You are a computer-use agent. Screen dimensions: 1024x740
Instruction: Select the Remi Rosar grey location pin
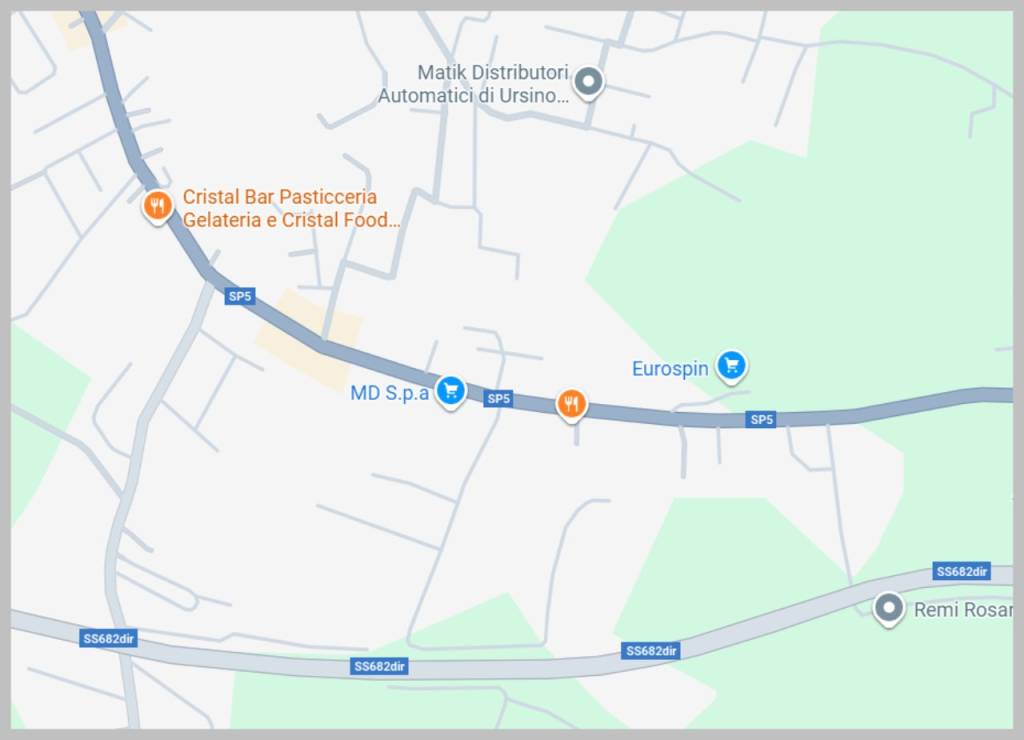888,609
